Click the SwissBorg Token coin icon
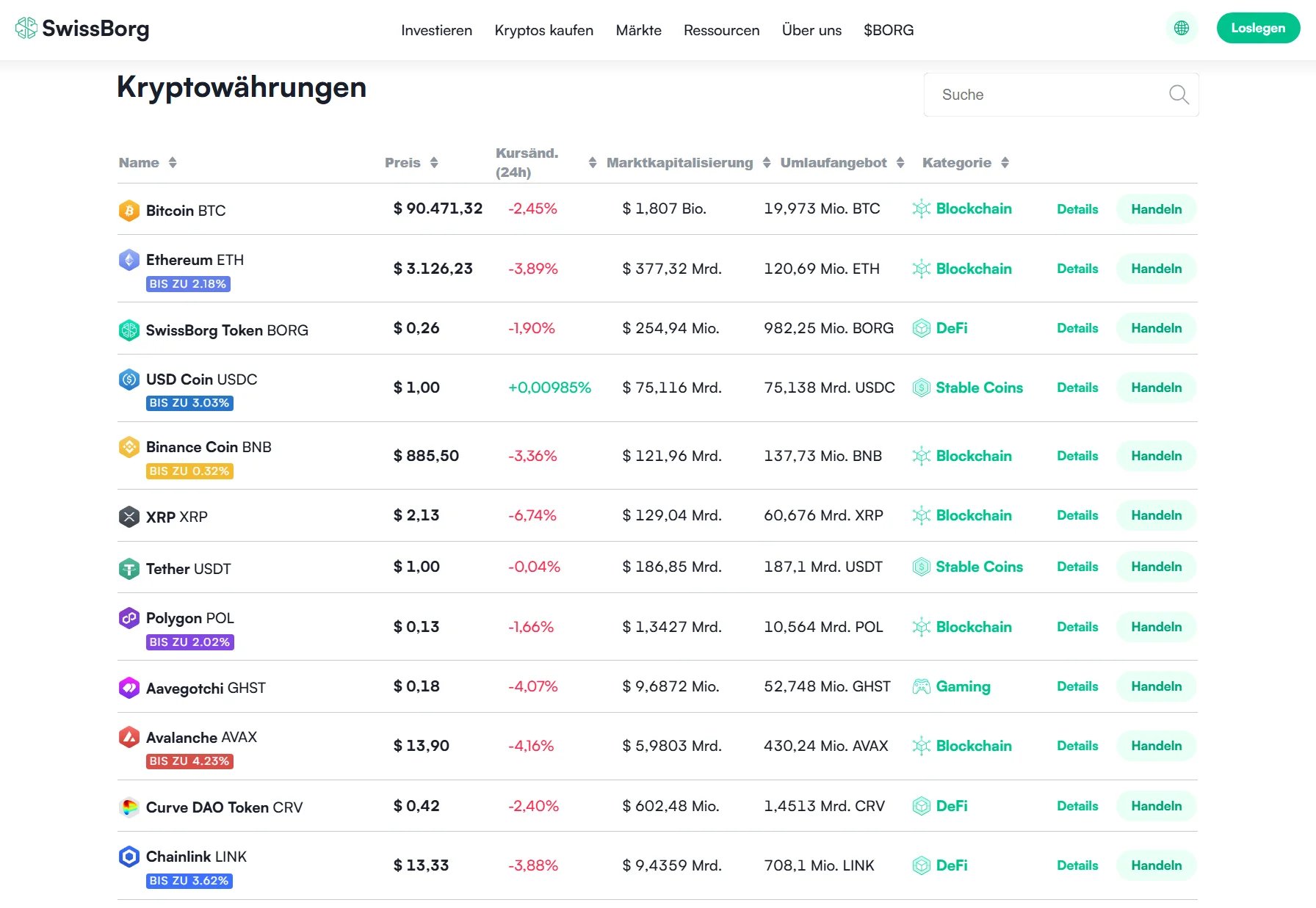This screenshot has height=908, width=1316. point(129,330)
